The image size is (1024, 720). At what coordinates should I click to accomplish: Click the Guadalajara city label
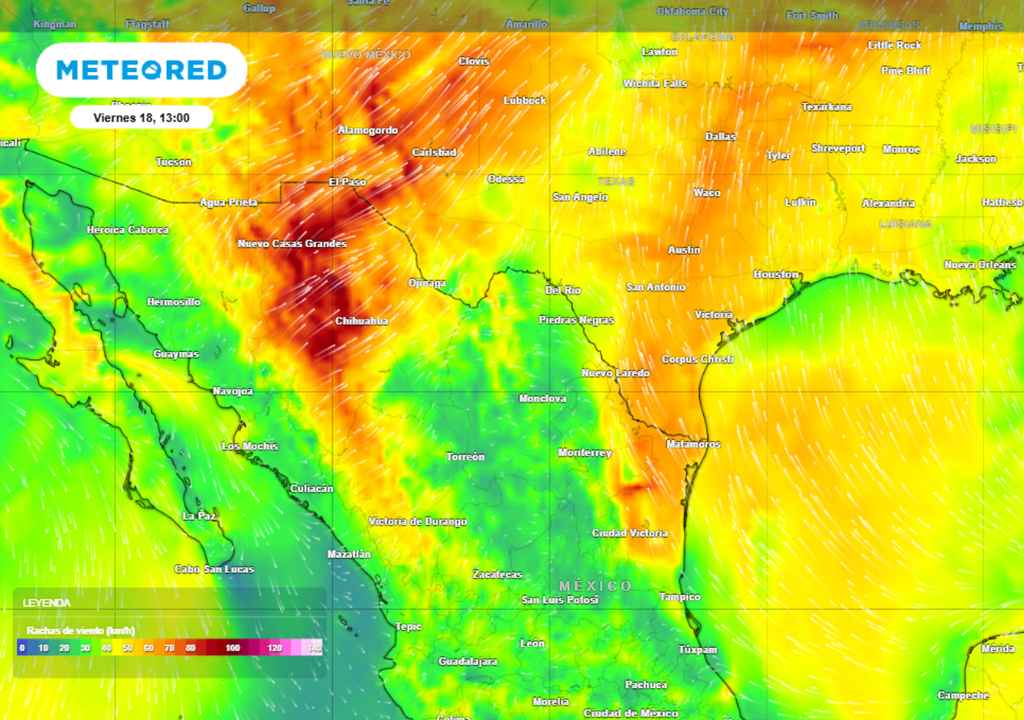point(468,661)
